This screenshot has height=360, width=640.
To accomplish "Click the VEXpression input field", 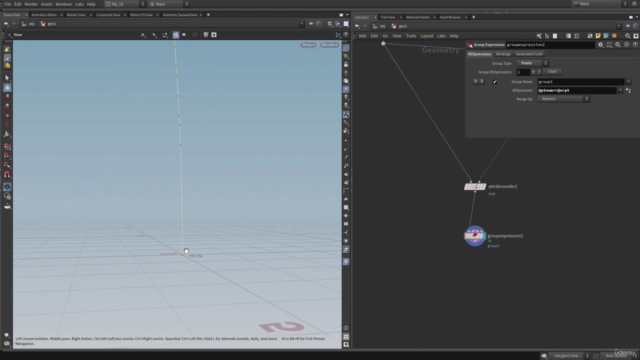I will 577,90.
